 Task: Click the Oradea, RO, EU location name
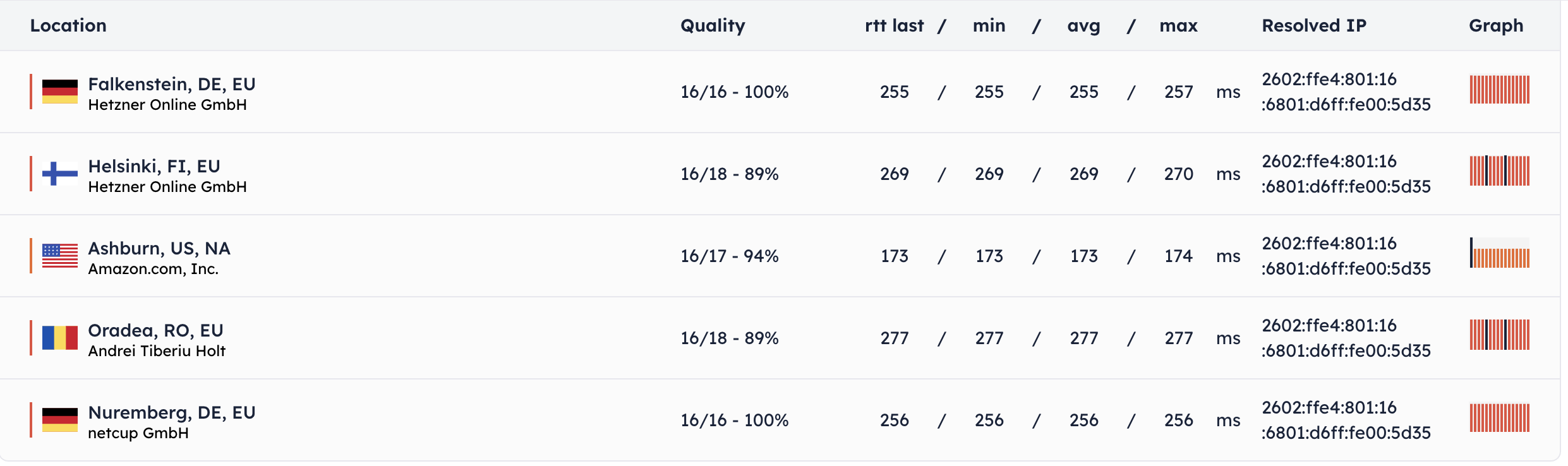155,330
